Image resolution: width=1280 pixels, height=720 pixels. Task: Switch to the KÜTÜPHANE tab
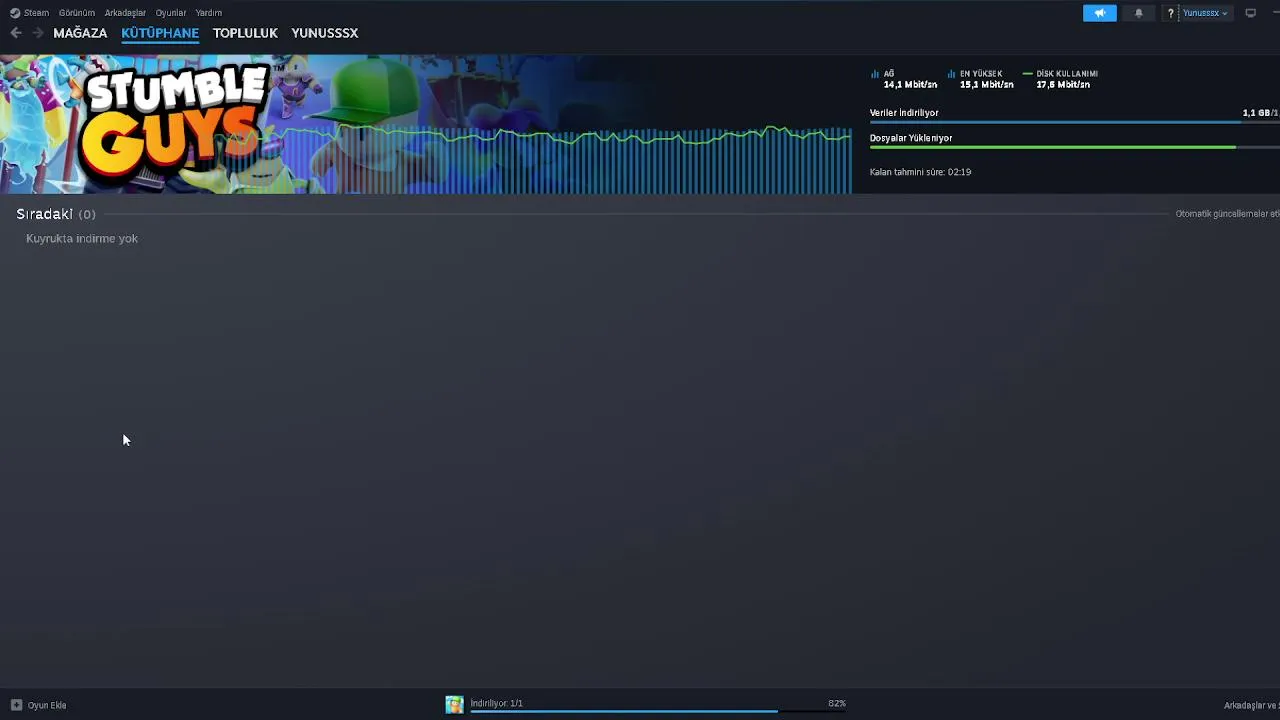pos(160,33)
